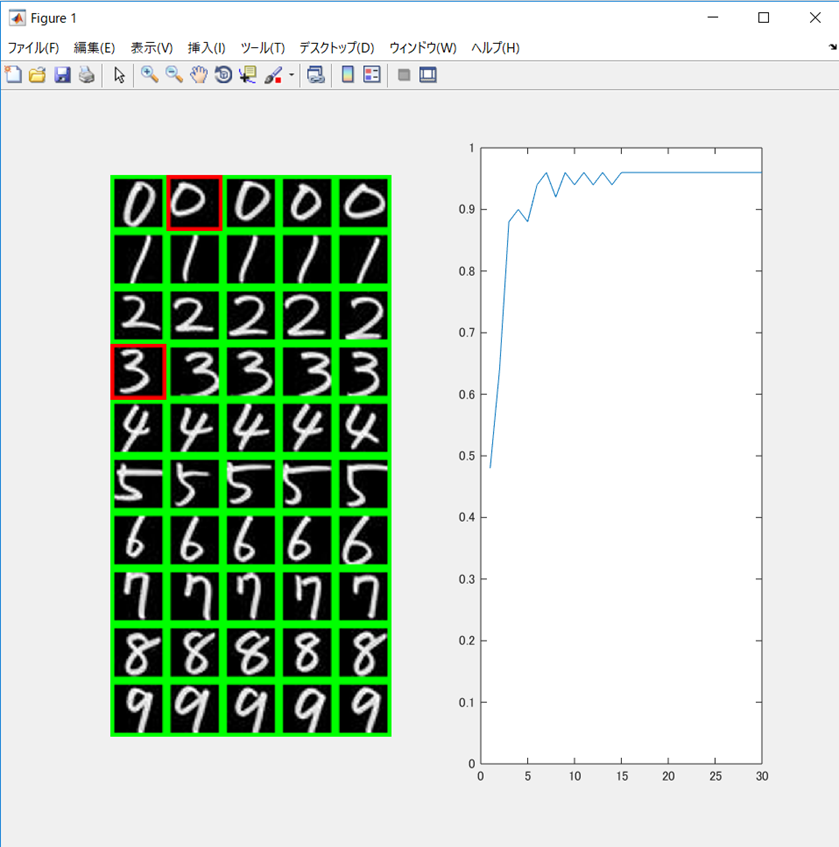Click the Link Plot toolbar button

point(316,75)
